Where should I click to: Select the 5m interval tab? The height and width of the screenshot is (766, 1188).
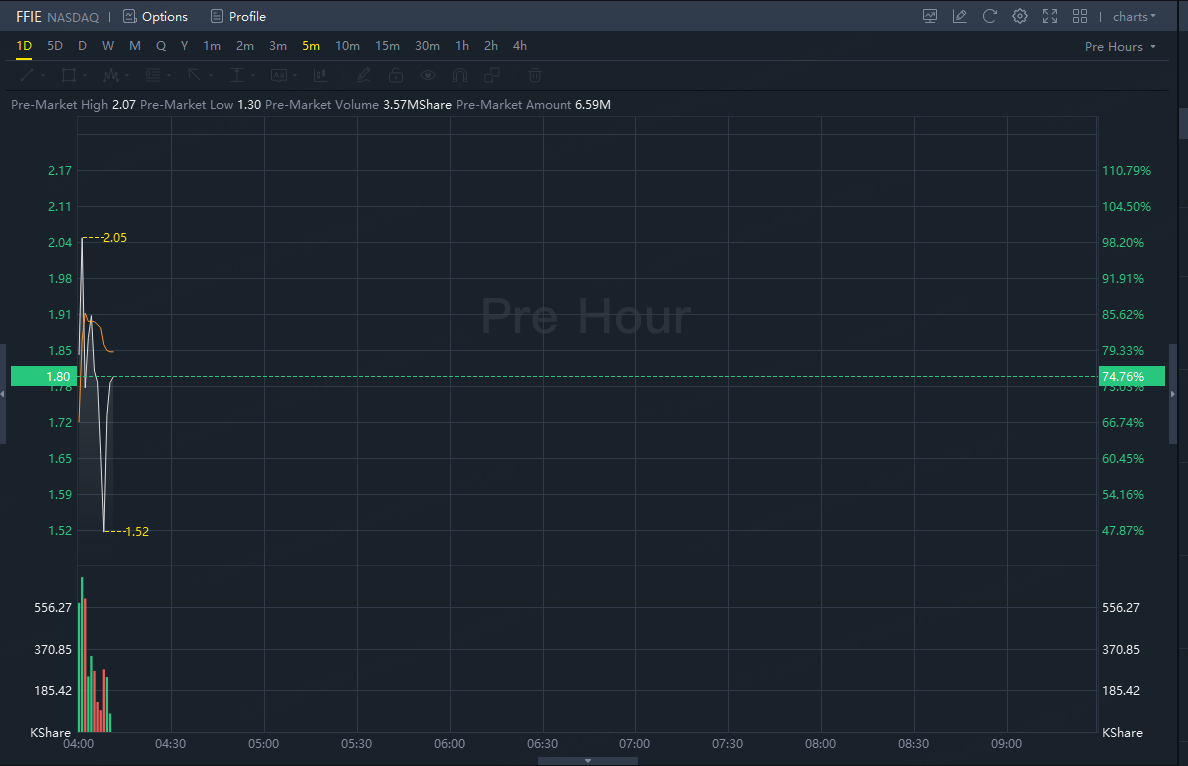click(x=311, y=46)
